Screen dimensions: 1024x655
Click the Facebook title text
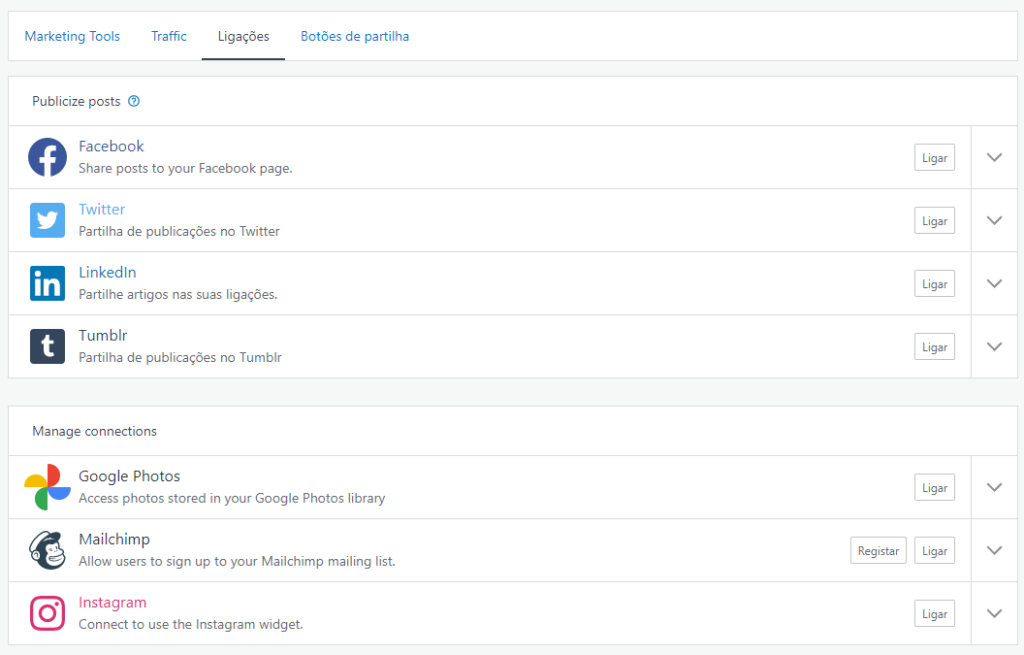(x=111, y=146)
